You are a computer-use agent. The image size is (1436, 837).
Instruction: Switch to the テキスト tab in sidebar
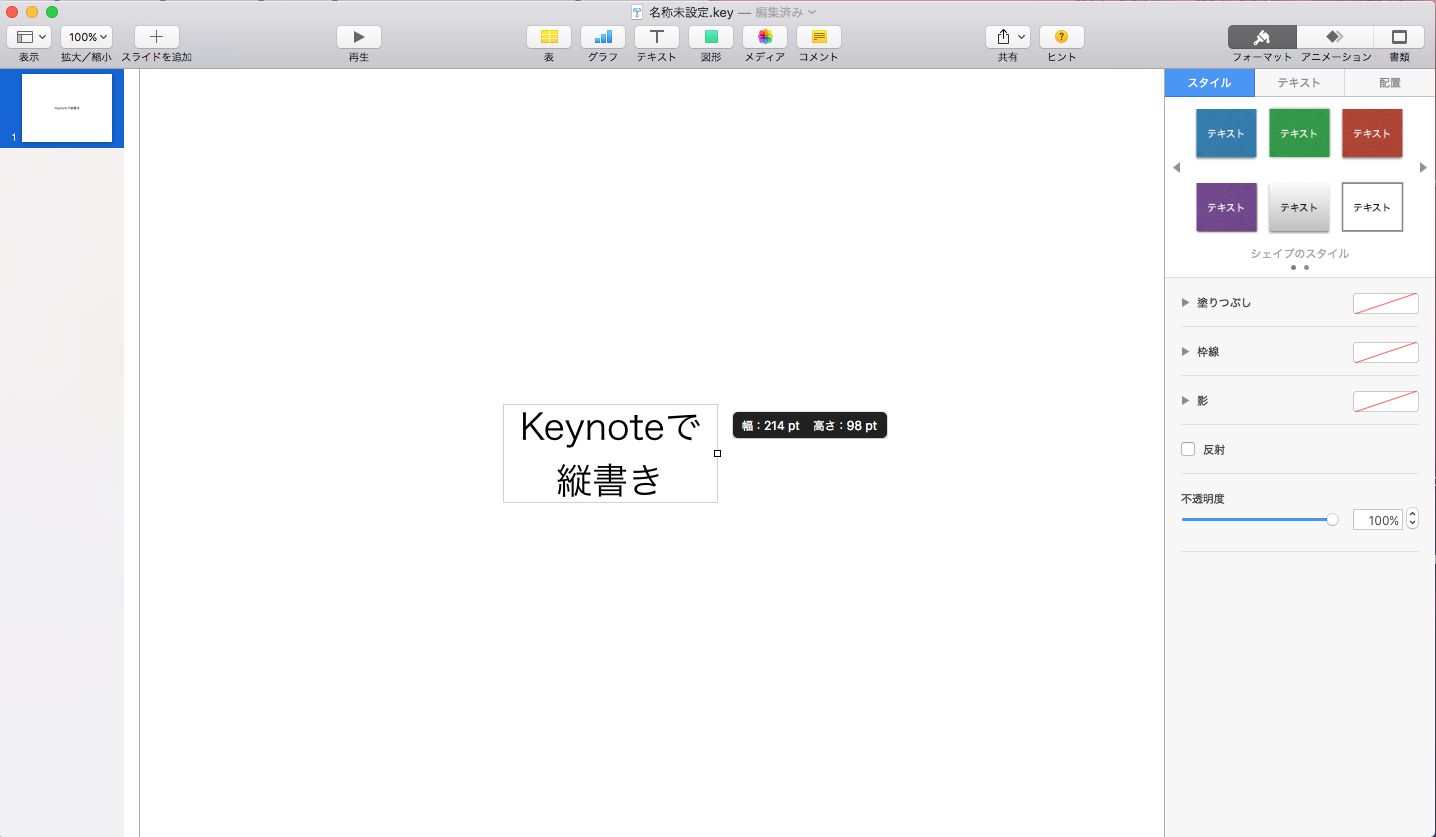click(1298, 83)
